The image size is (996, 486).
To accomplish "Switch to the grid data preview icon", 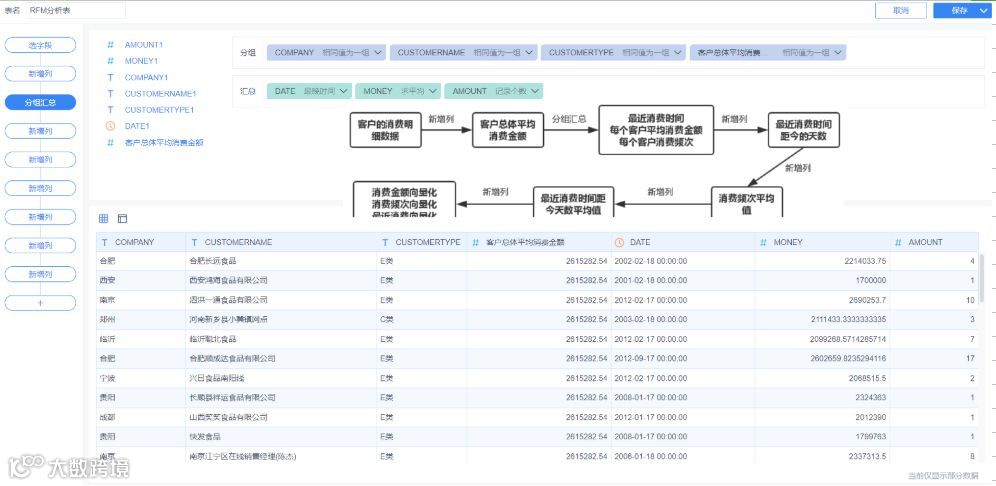I will click(x=104, y=219).
